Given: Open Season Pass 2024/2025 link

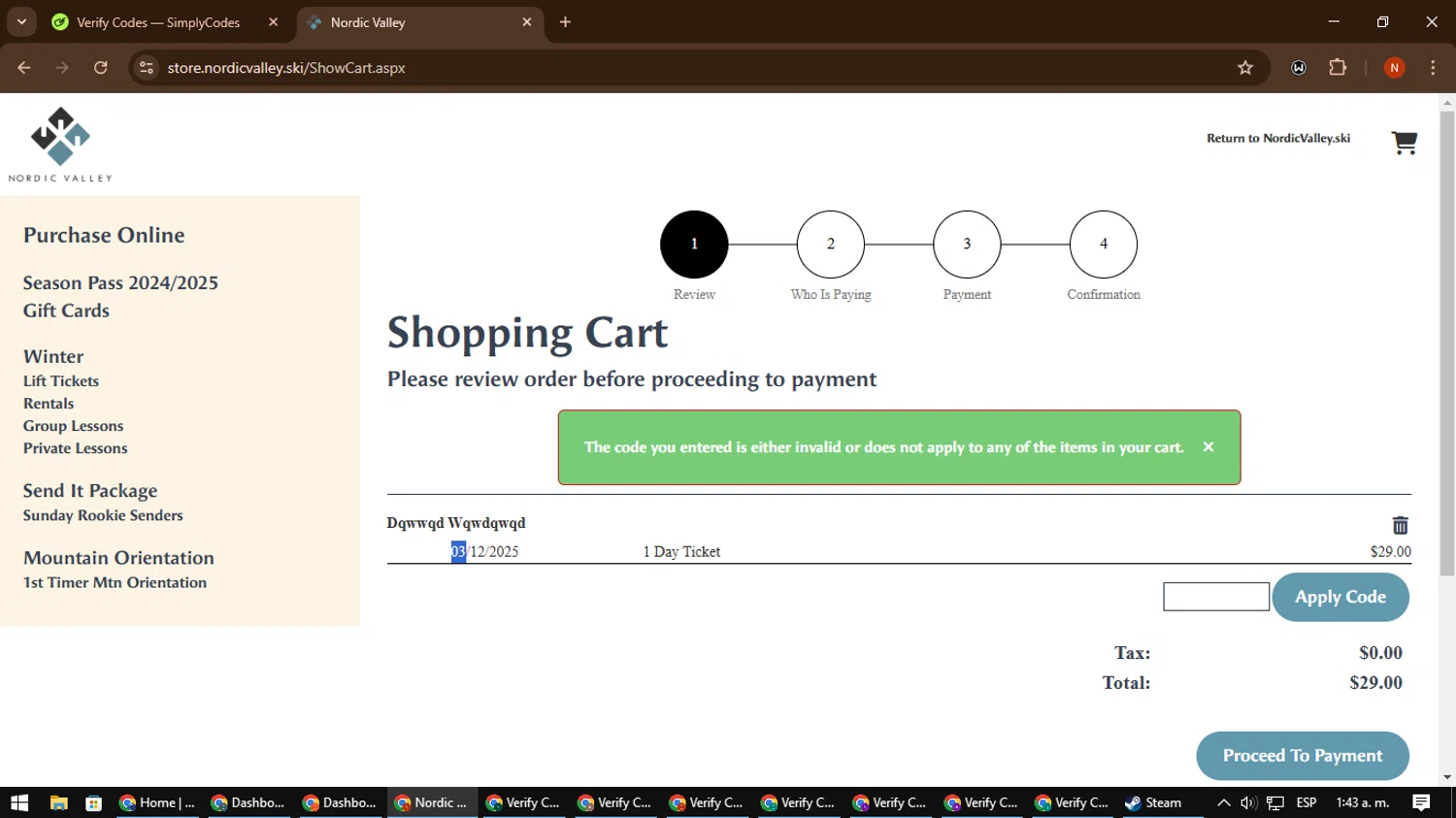Looking at the screenshot, I should [120, 283].
